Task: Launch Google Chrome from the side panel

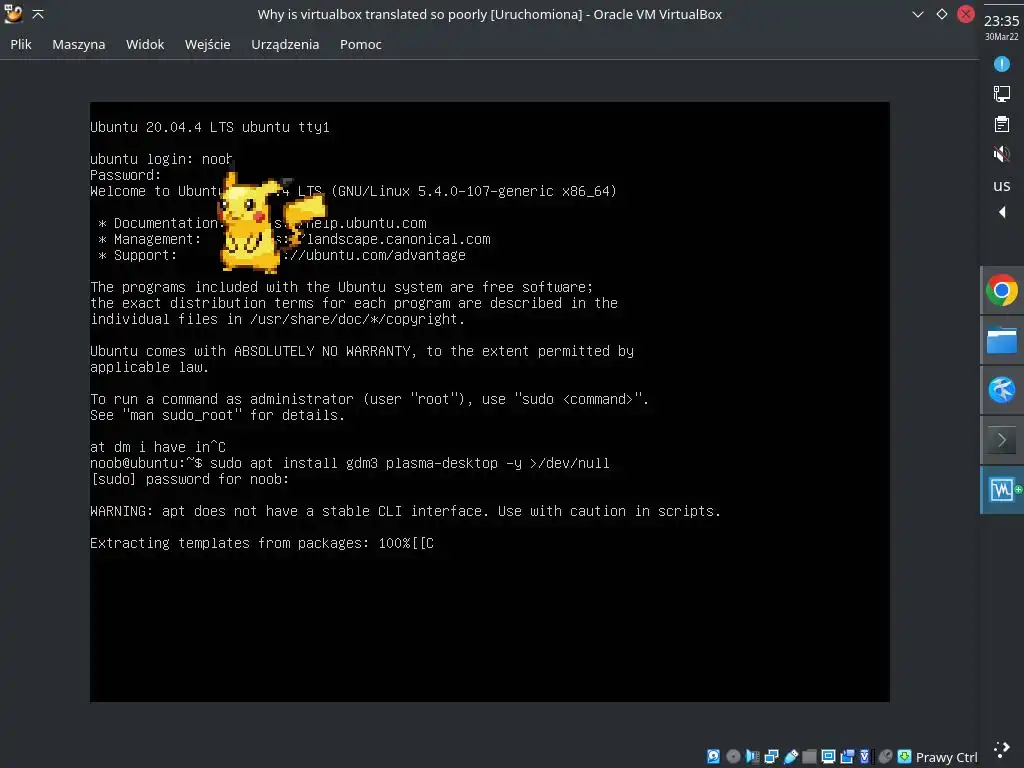Action: point(1002,291)
